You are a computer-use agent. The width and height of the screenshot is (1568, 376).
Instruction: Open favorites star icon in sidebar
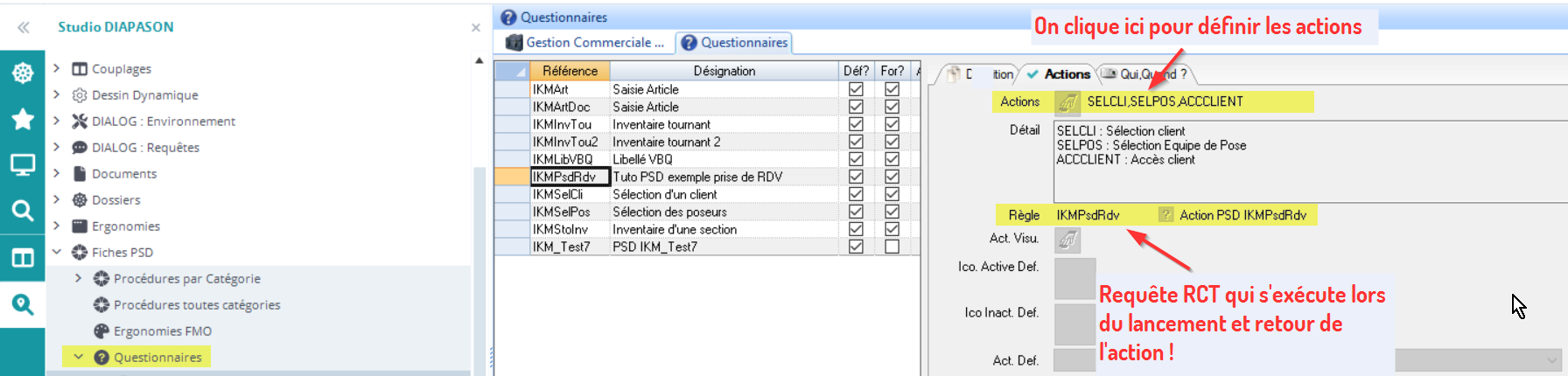point(23,119)
